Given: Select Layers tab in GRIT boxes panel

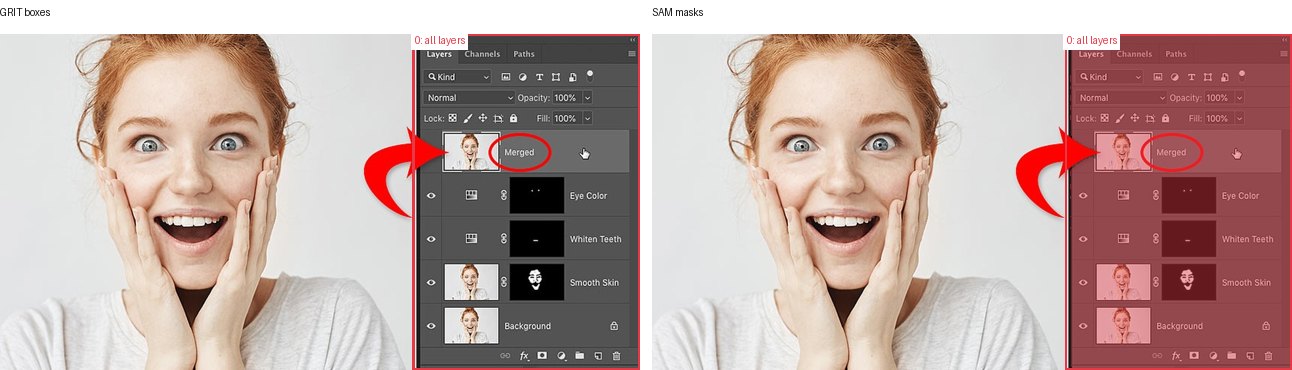Looking at the screenshot, I should pyautogui.click(x=439, y=54).
